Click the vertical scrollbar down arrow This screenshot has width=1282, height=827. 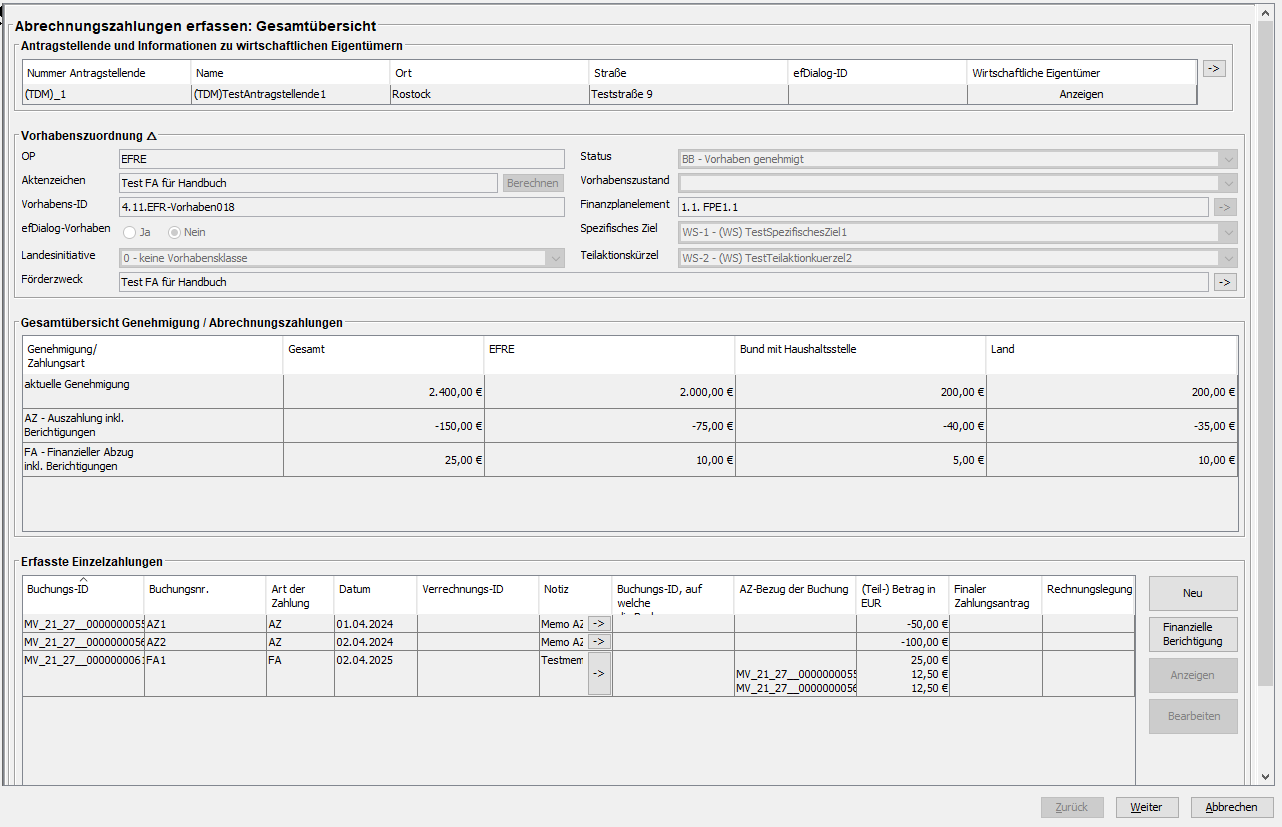1265,776
